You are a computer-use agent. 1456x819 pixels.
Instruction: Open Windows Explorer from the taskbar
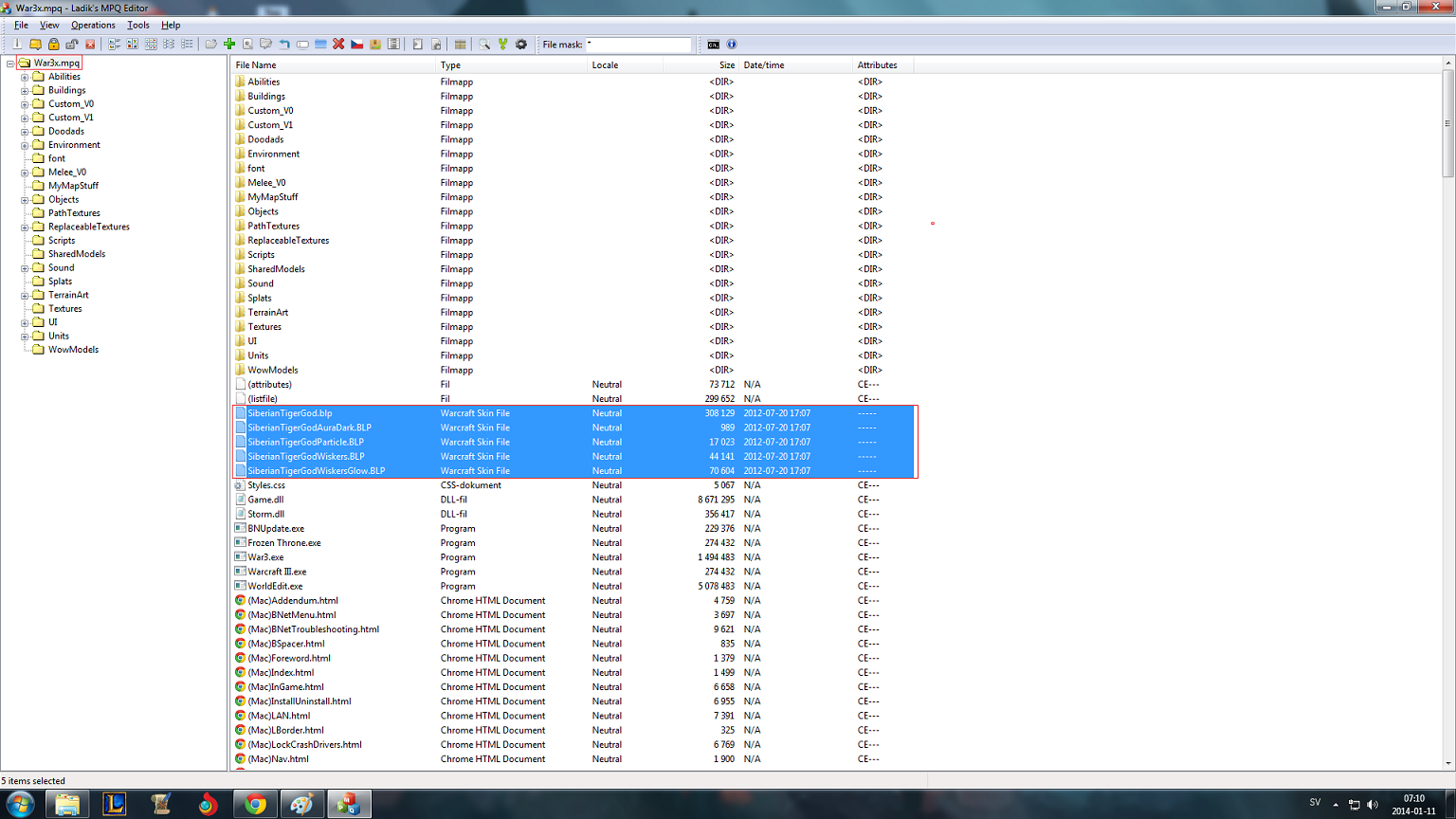pyautogui.click(x=67, y=804)
